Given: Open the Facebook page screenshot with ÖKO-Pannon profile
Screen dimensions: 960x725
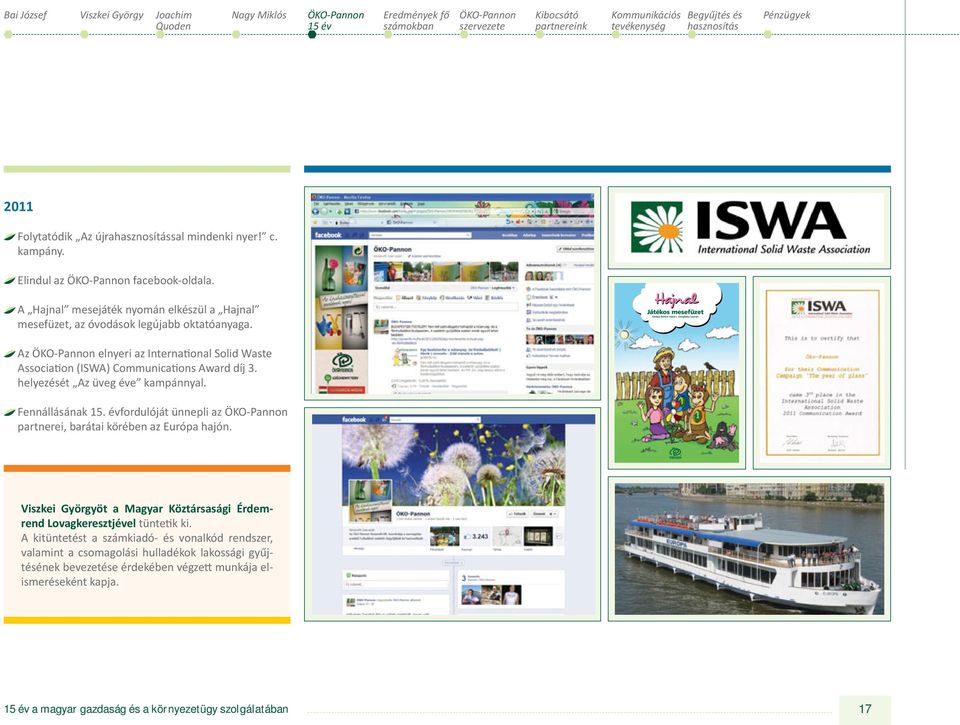Looking at the screenshot, I should click(x=452, y=294).
